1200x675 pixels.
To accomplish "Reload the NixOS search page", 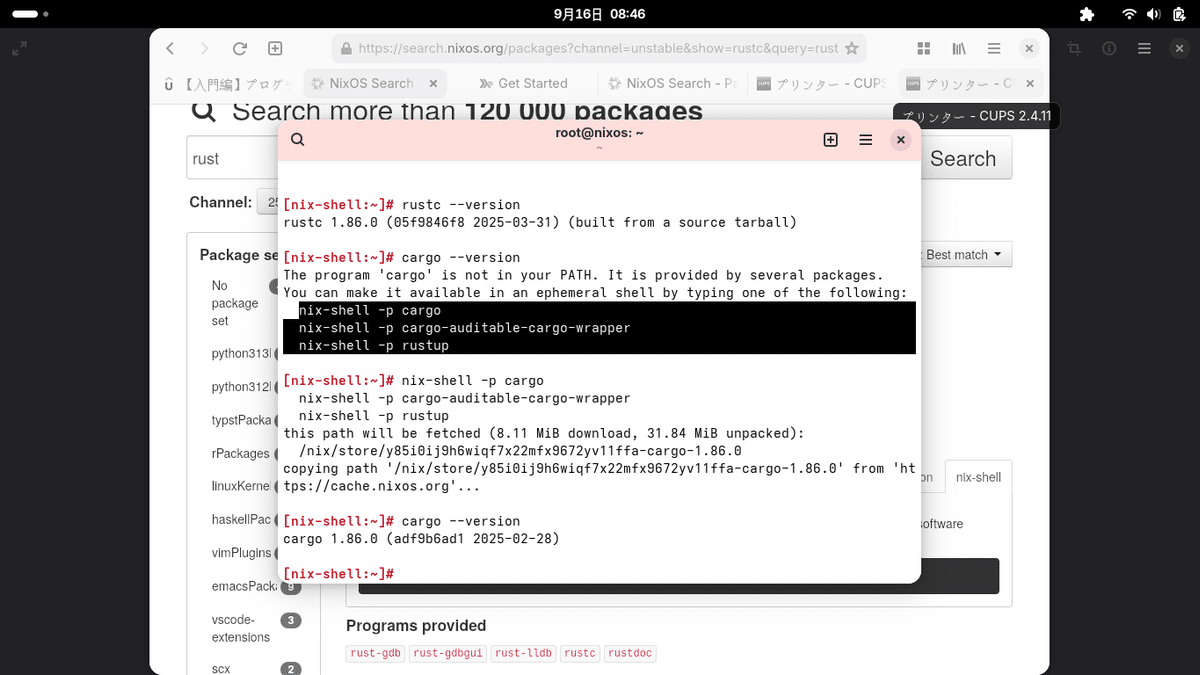I will (240, 47).
